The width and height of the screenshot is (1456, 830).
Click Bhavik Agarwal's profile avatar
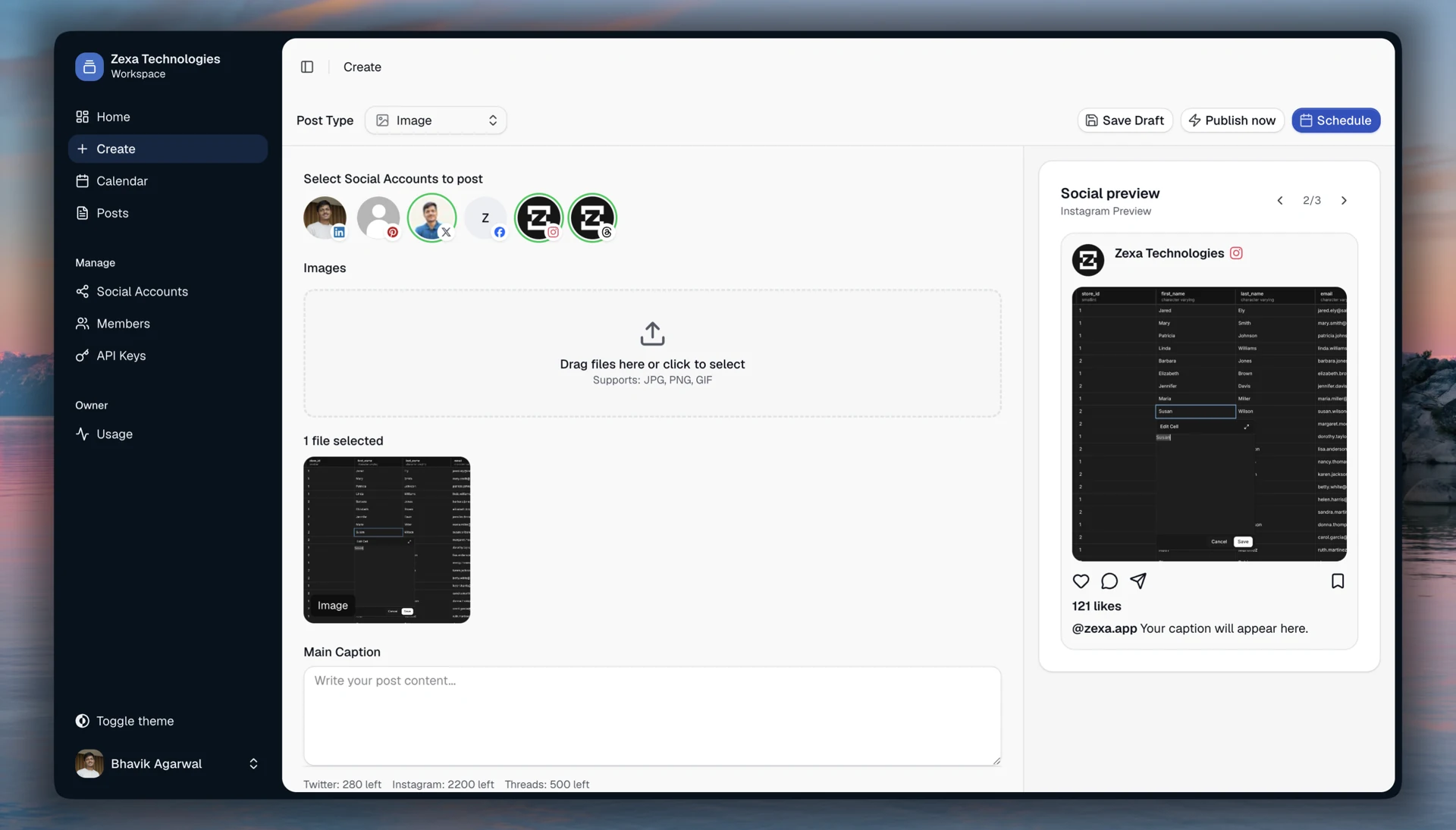click(x=89, y=763)
